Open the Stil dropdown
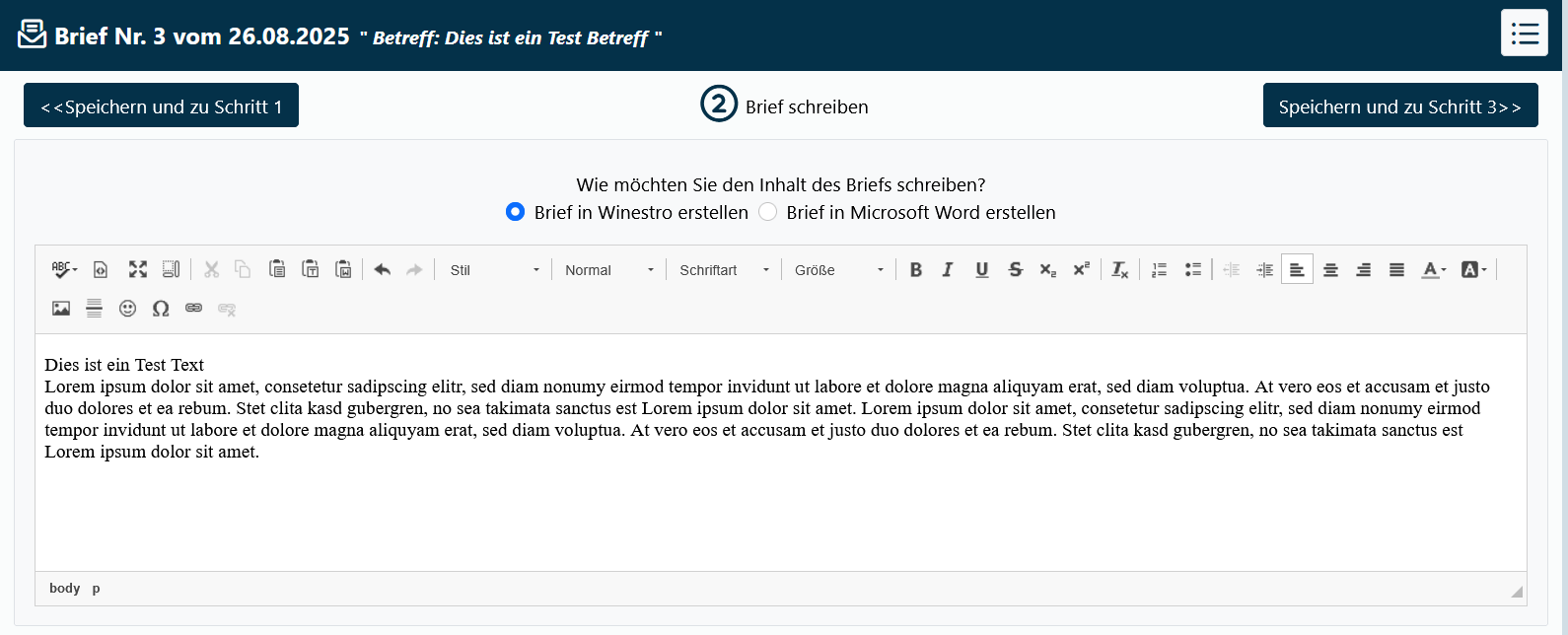 pos(494,270)
